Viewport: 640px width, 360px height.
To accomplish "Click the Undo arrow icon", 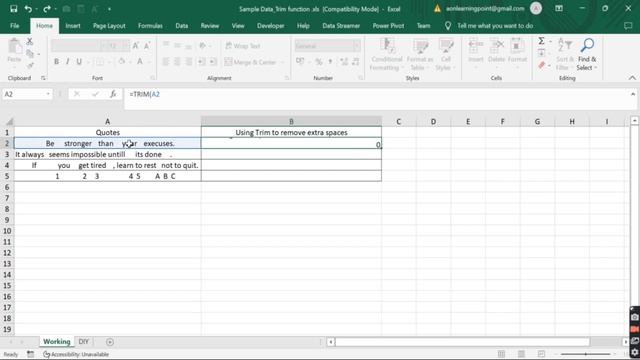I will click(x=28, y=9).
